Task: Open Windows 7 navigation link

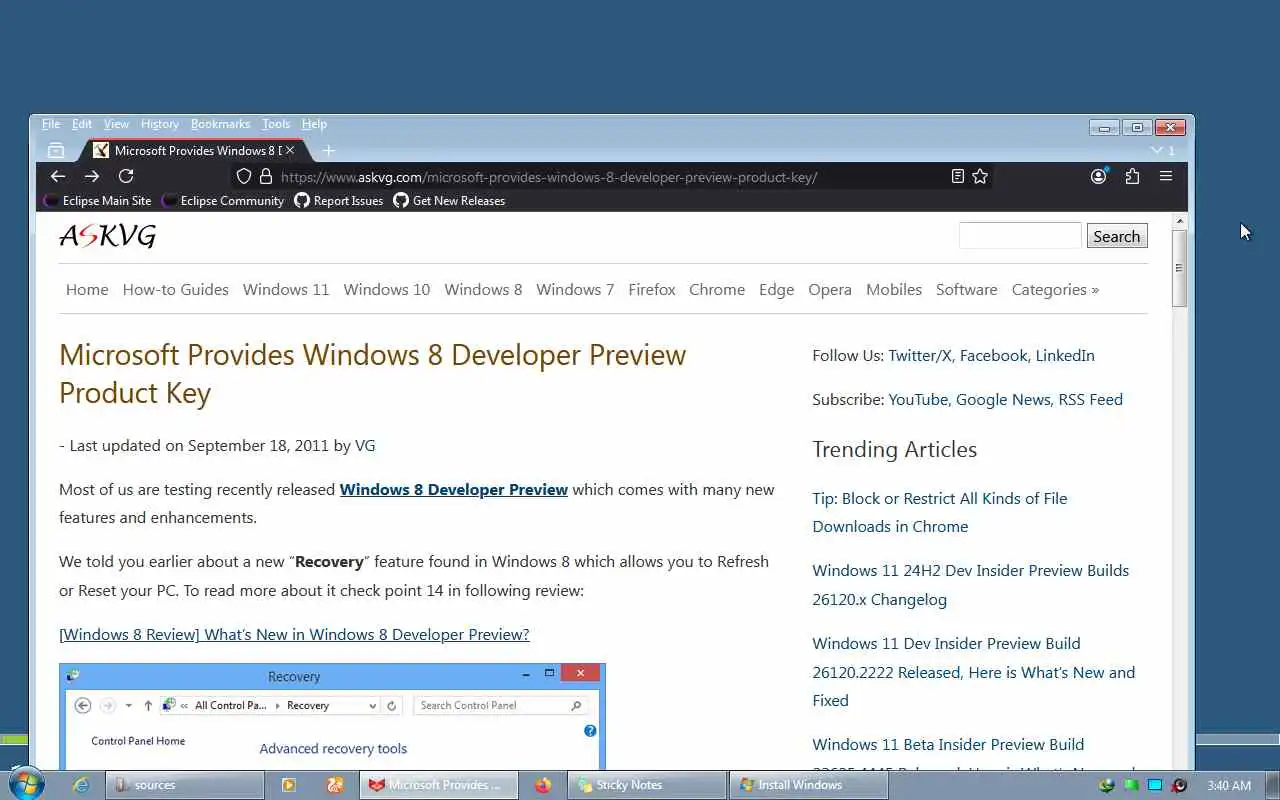Action: coord(575,289)
